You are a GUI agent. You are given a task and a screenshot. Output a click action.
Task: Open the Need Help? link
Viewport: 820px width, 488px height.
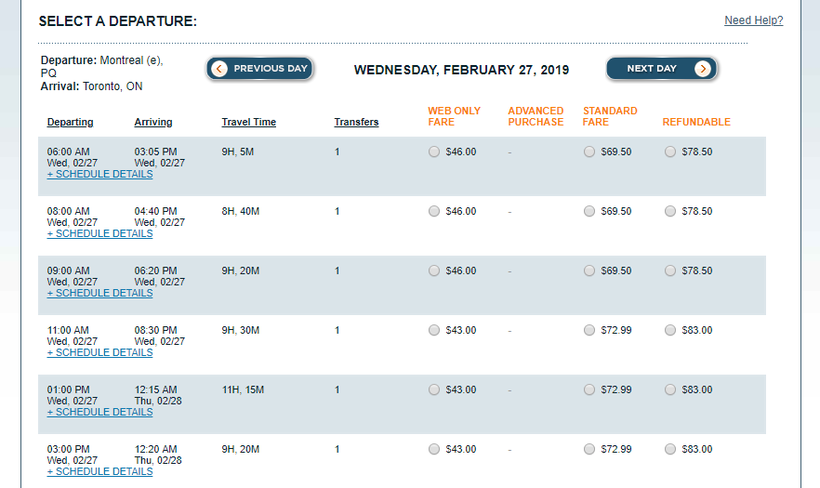[753, 21]
